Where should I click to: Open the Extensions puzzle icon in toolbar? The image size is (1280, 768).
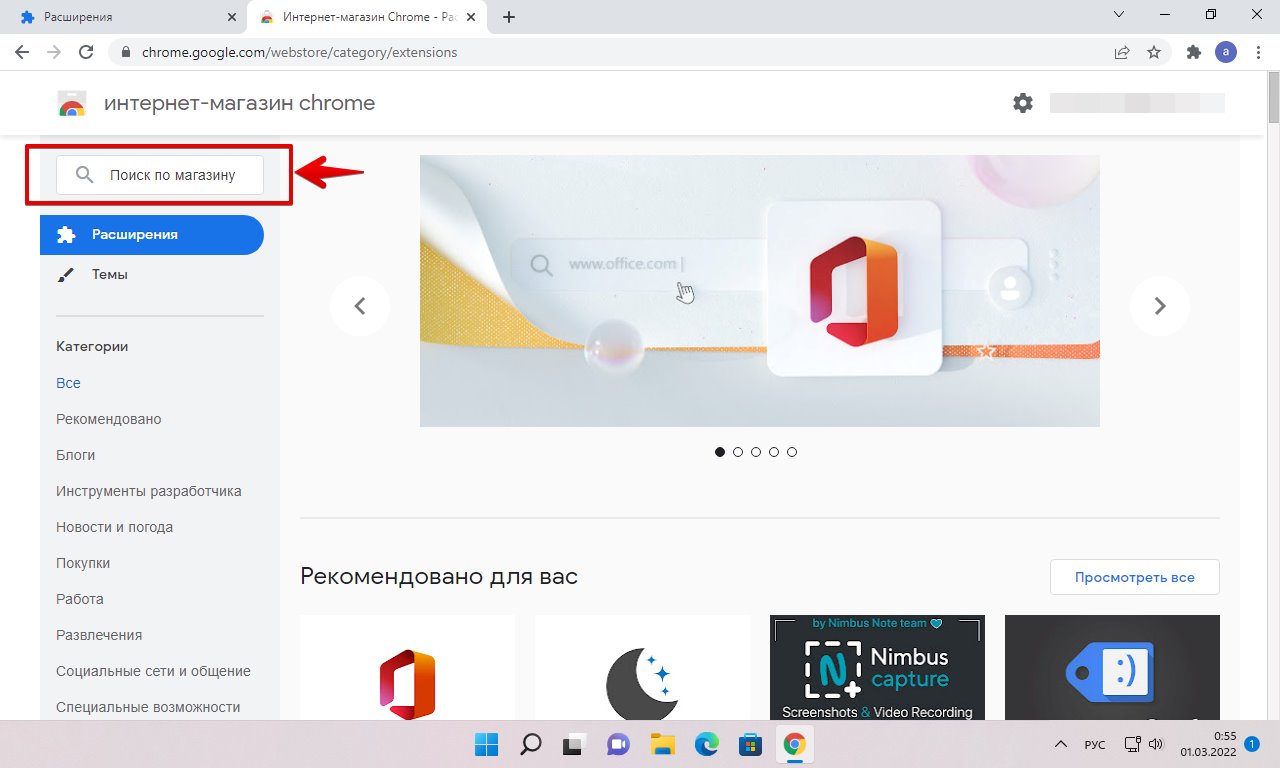(x=1193, y=52)
